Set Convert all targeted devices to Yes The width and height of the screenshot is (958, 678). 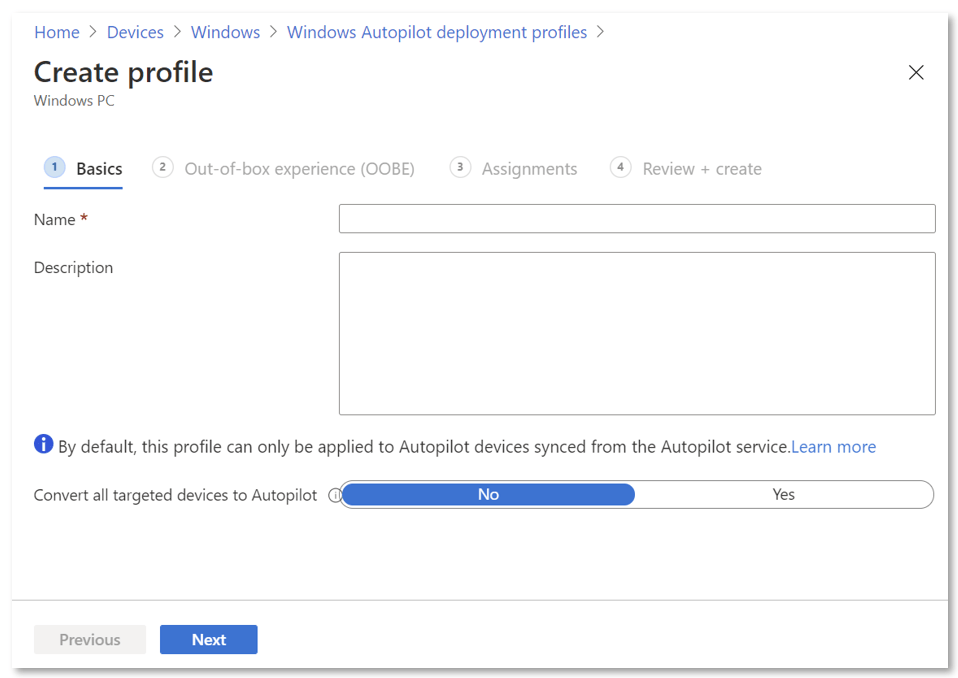(x=783, y=494)
